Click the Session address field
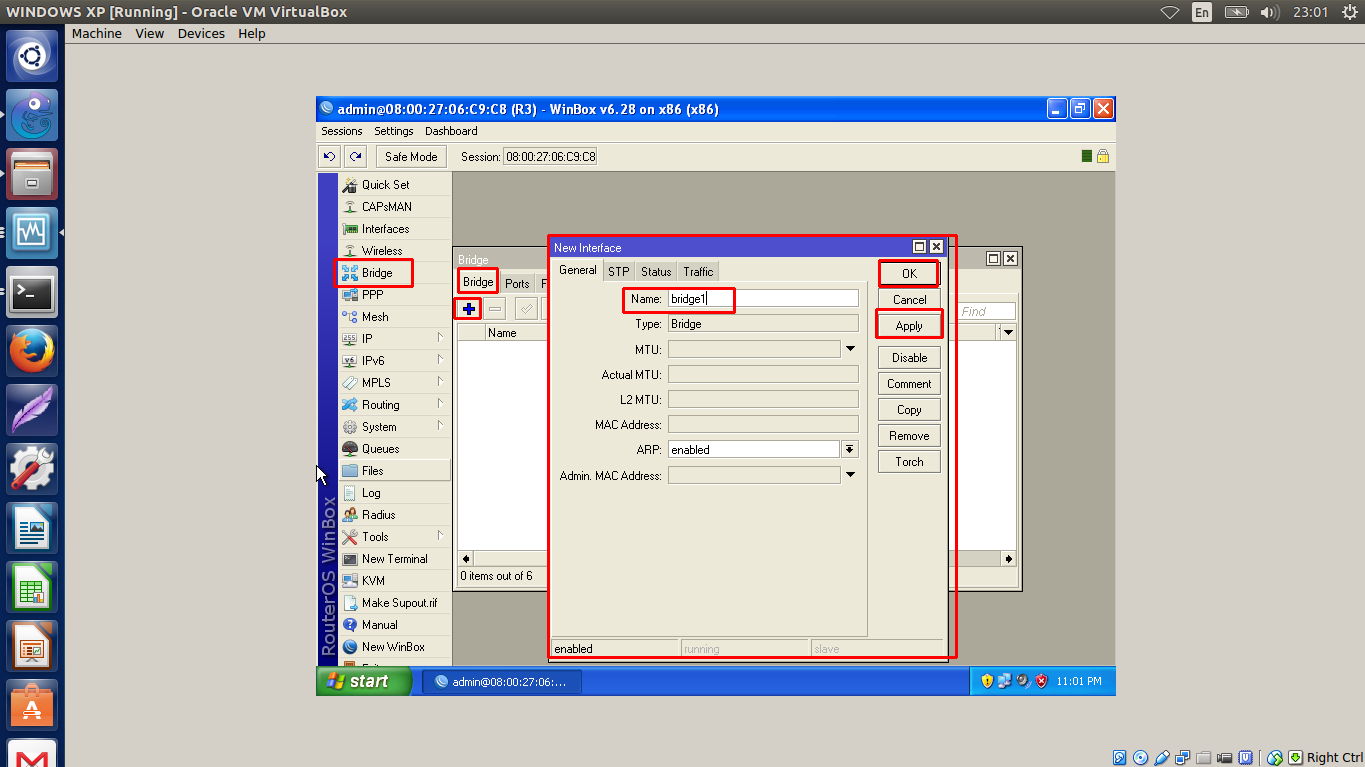Image resolution: width=1365 pixels, height=767 pixels. 550,157
